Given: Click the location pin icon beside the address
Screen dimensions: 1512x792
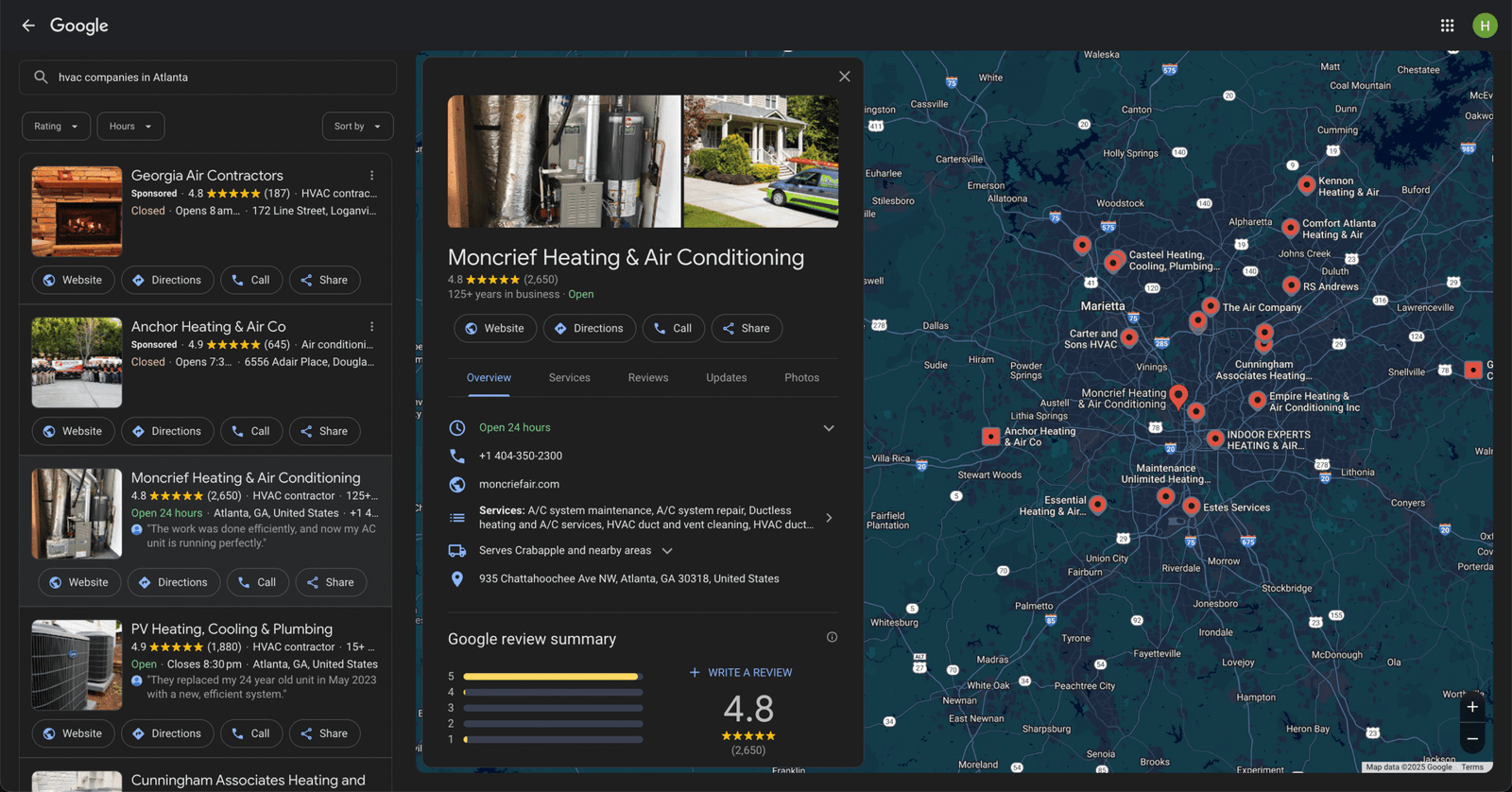Looking at the screenshot, I should coord(457,578).
